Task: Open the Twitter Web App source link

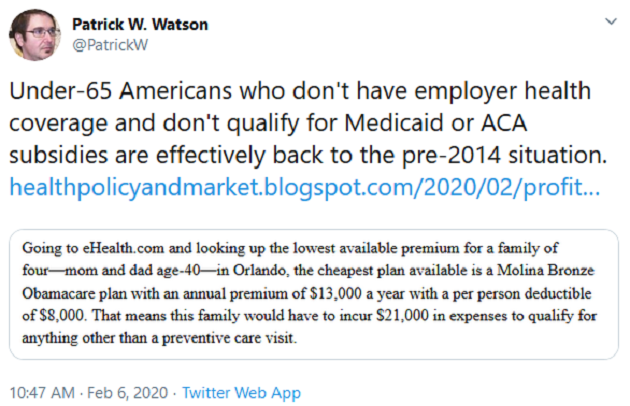Action: (241, 392)
